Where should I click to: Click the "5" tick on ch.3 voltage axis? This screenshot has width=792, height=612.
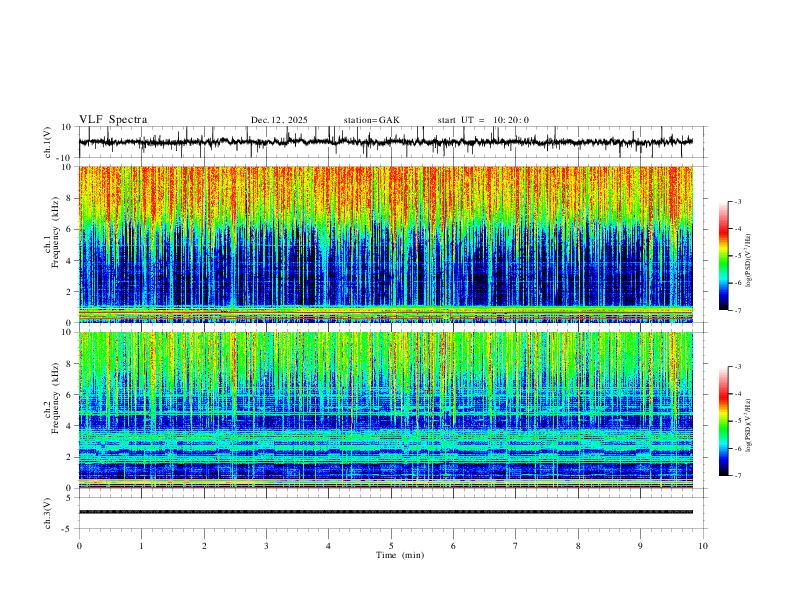(69, 497)
